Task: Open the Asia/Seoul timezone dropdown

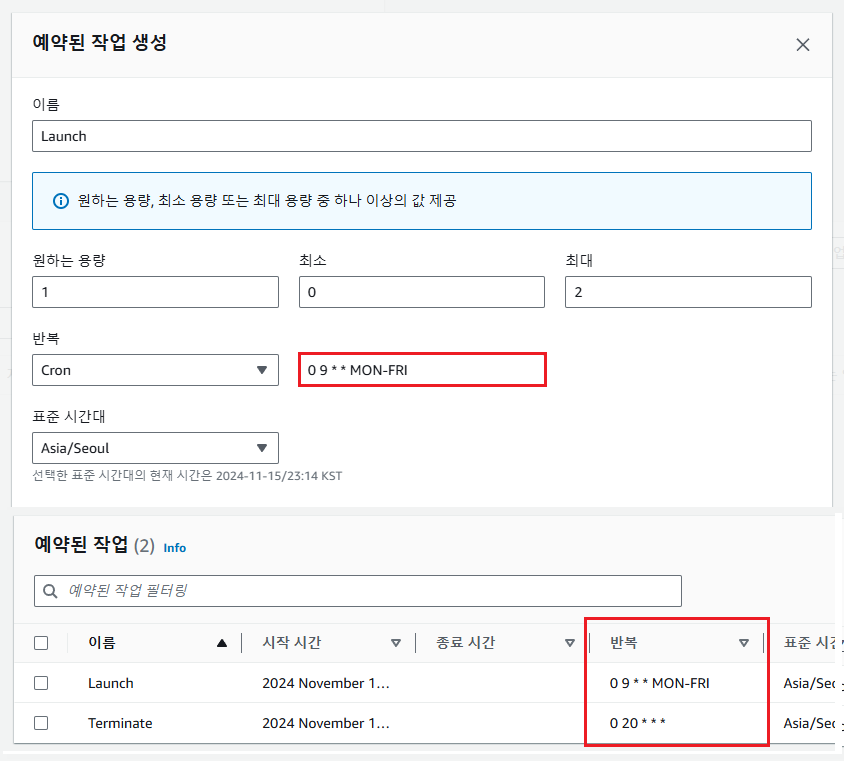Action: (155, 447)
